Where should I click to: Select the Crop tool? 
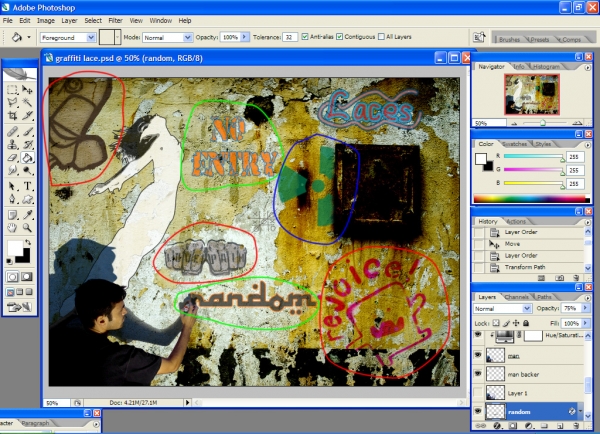(x=12, y=115)
